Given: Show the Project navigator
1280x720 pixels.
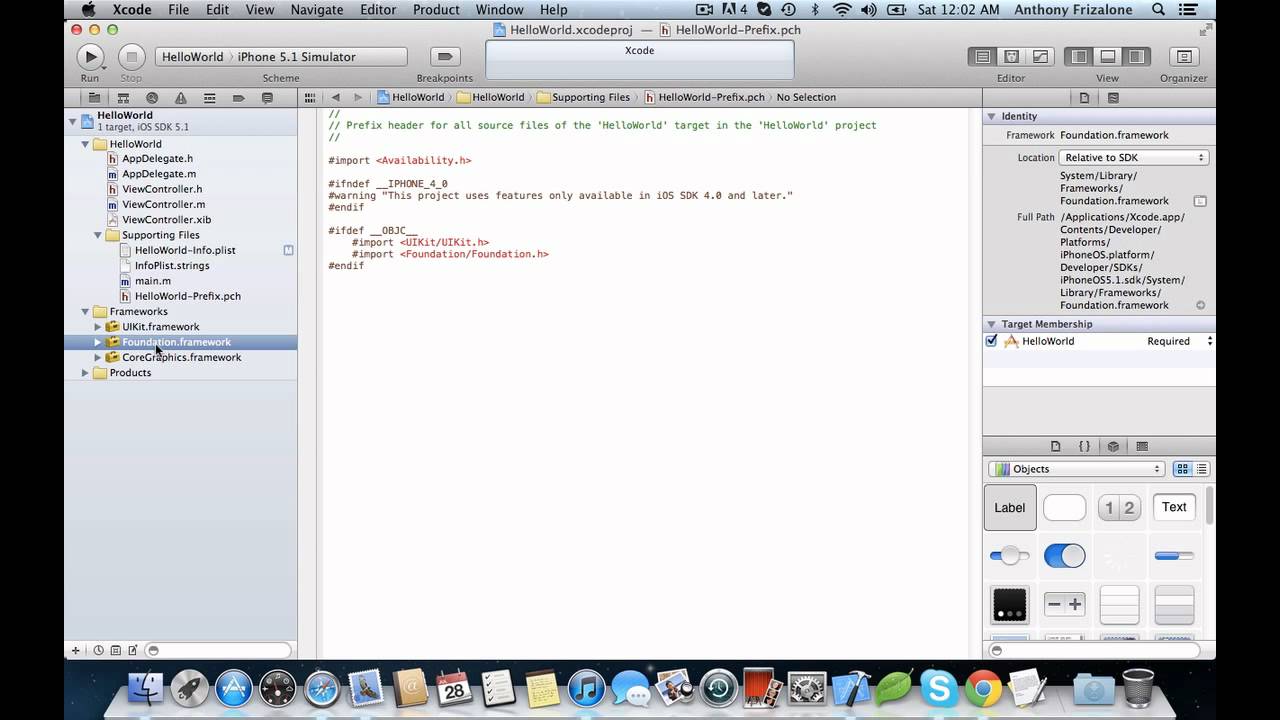Looking at the screenshot, I should 94,98.
